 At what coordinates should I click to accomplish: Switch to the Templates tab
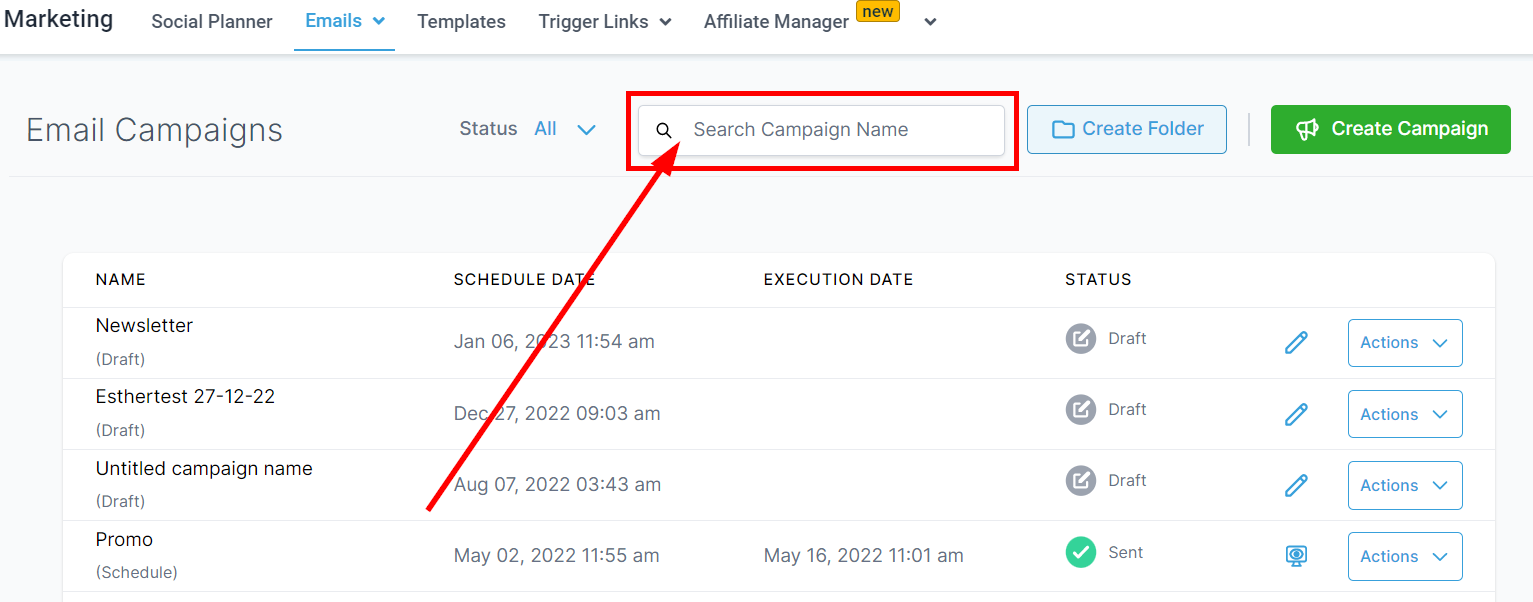(x=461, y=22)
